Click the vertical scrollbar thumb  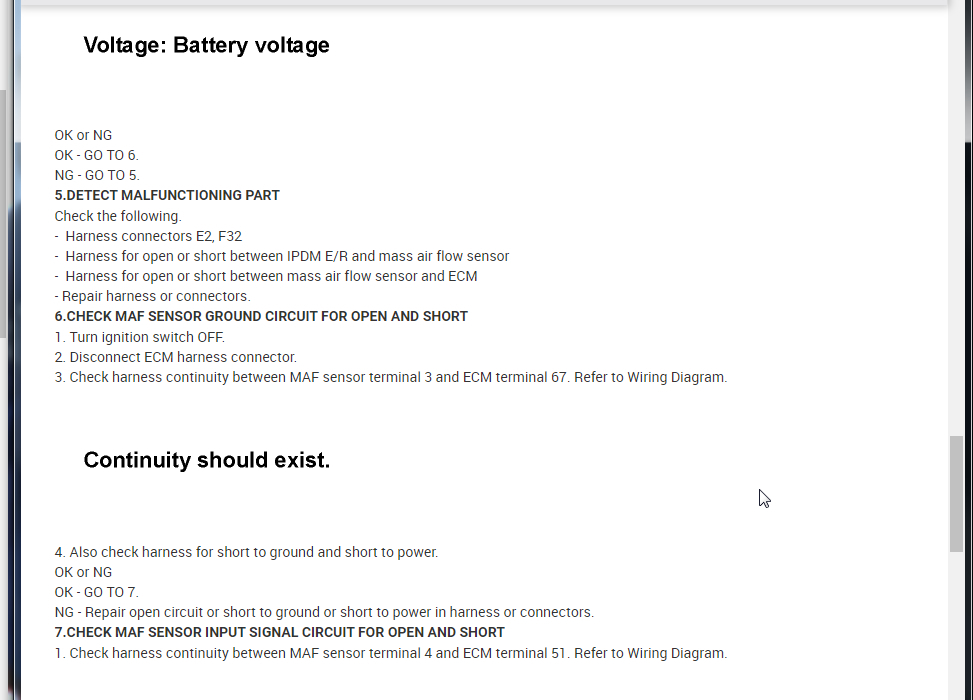tap(956, 493)
